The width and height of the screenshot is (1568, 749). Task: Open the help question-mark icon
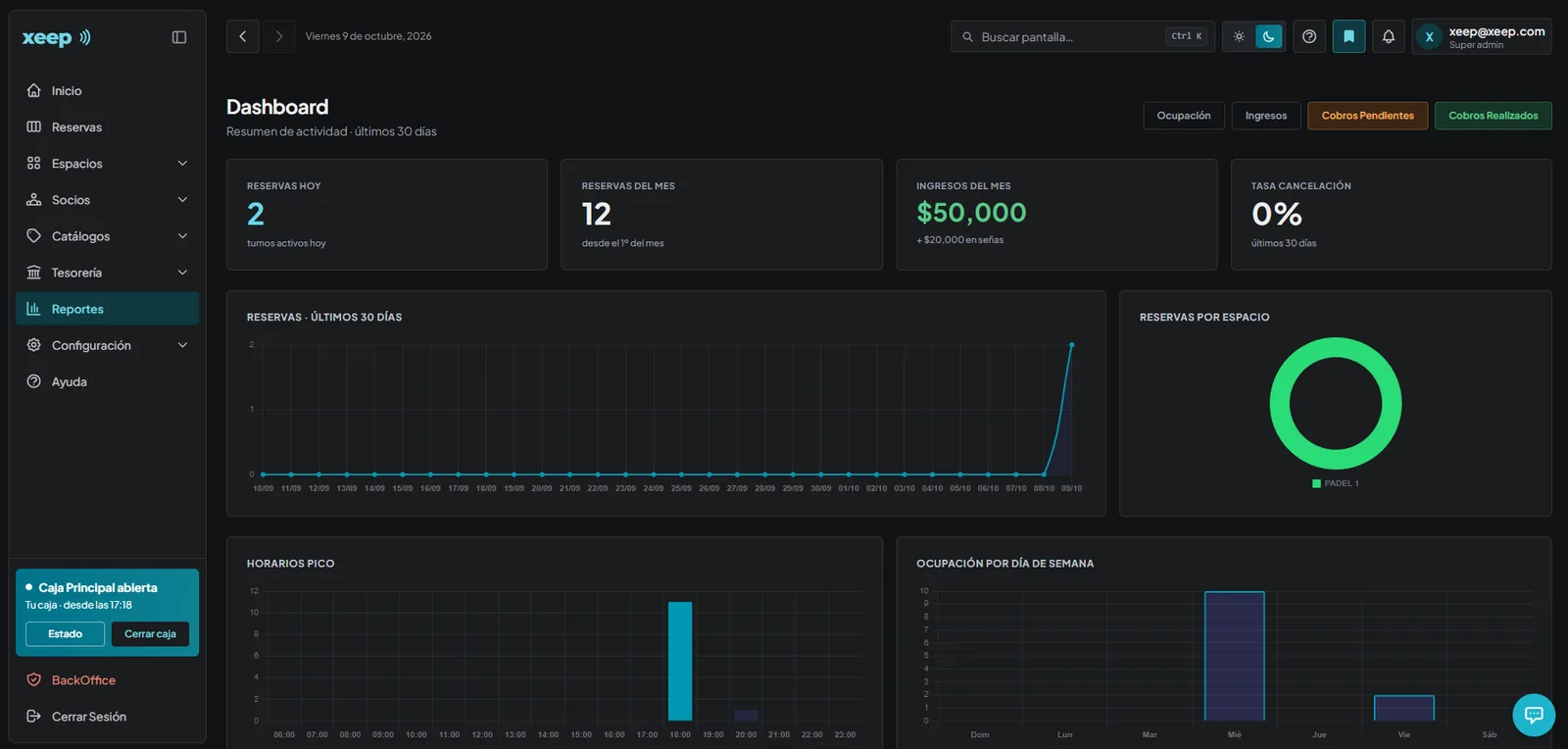pos(1309,36)
